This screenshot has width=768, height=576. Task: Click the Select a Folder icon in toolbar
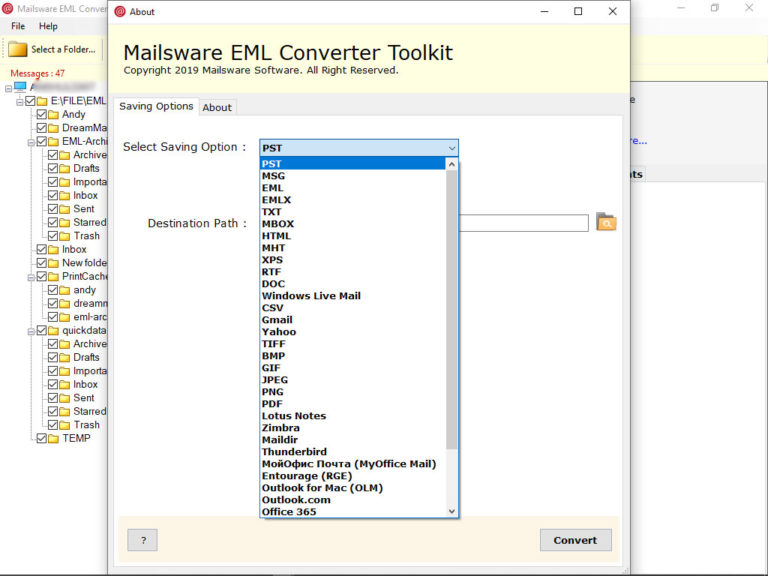click(18, 49)
